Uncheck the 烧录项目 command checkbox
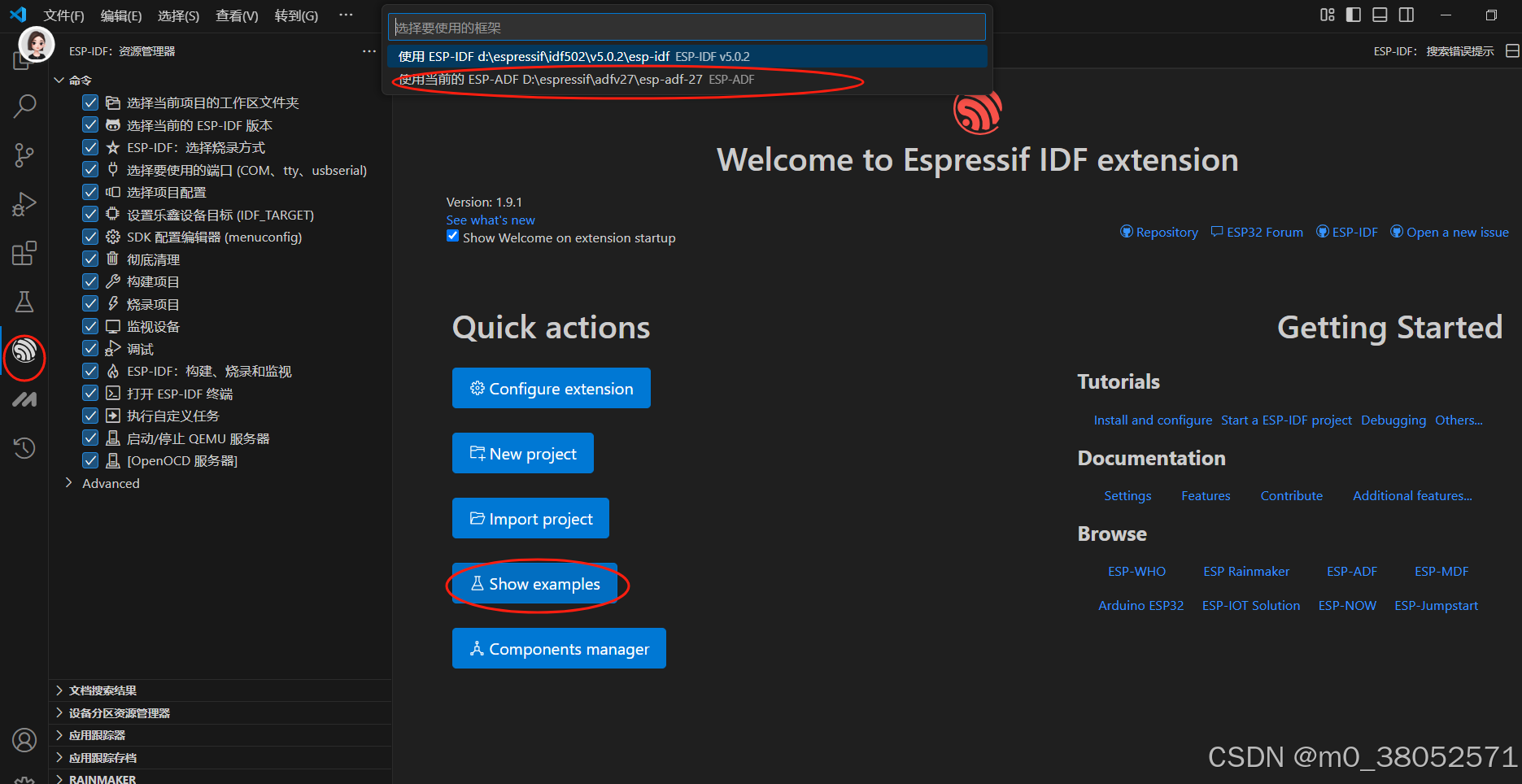 [x=90, y=303]
